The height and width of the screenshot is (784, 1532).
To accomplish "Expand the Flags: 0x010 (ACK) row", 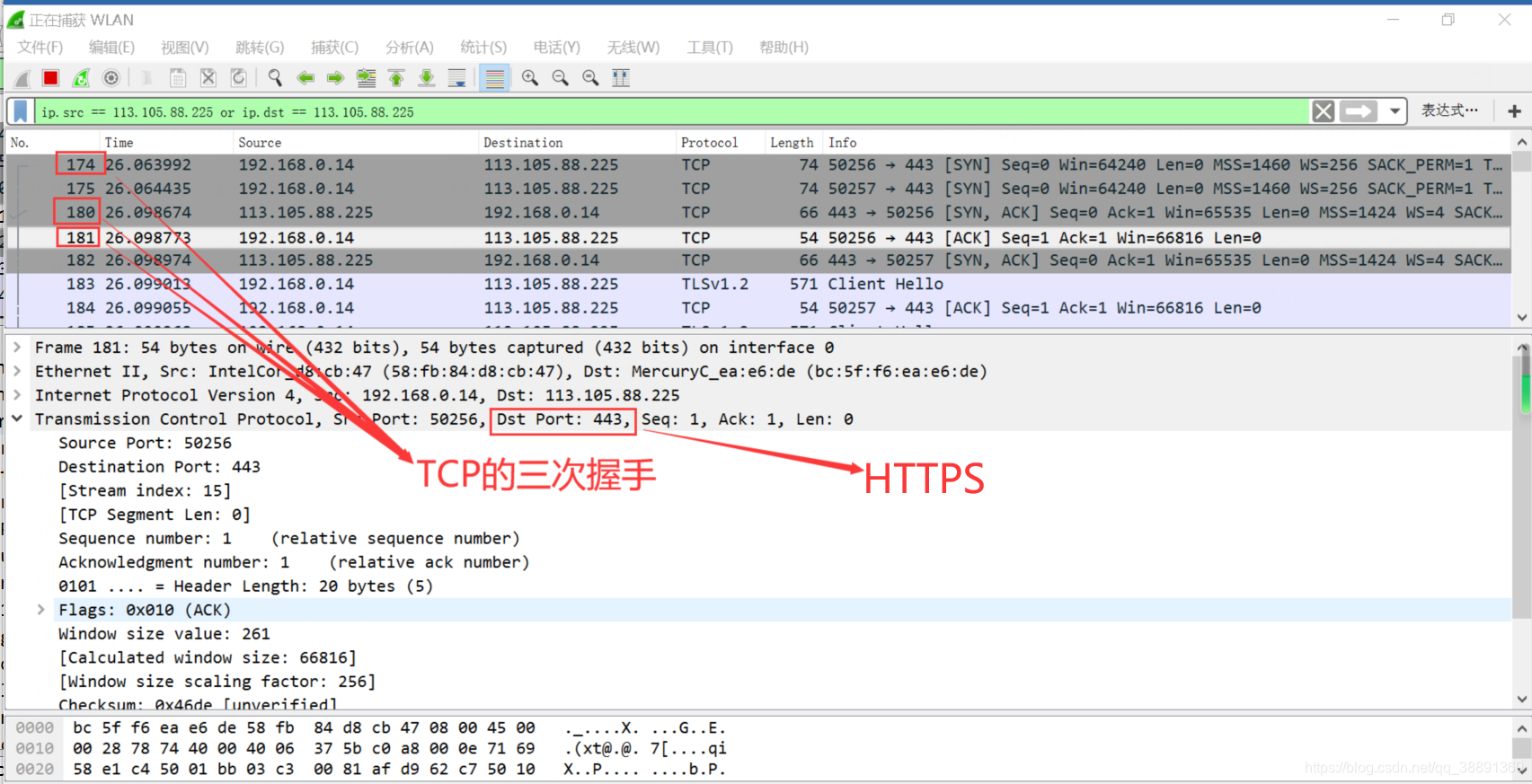I will click(41, 609).
